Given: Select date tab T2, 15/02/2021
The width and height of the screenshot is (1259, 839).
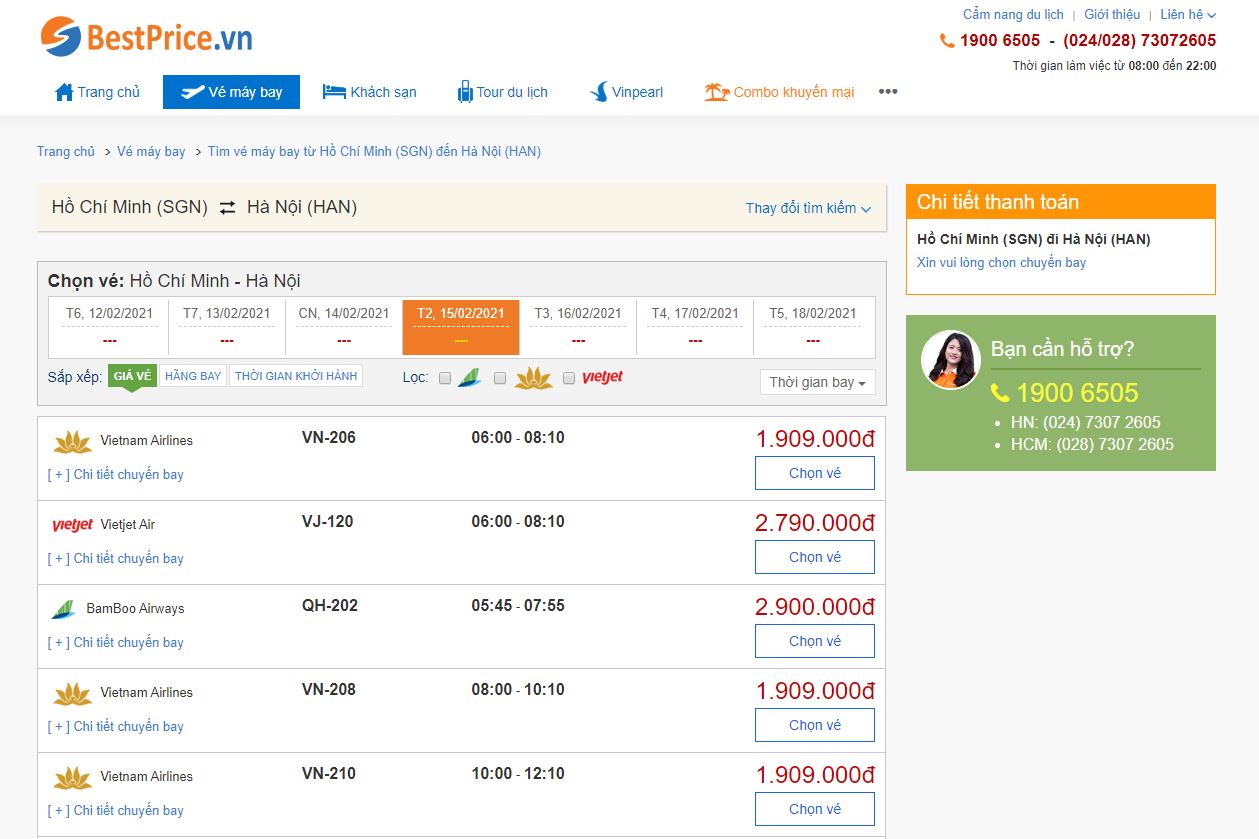Looking at the screenshot, I should click(x=461, y=327).
